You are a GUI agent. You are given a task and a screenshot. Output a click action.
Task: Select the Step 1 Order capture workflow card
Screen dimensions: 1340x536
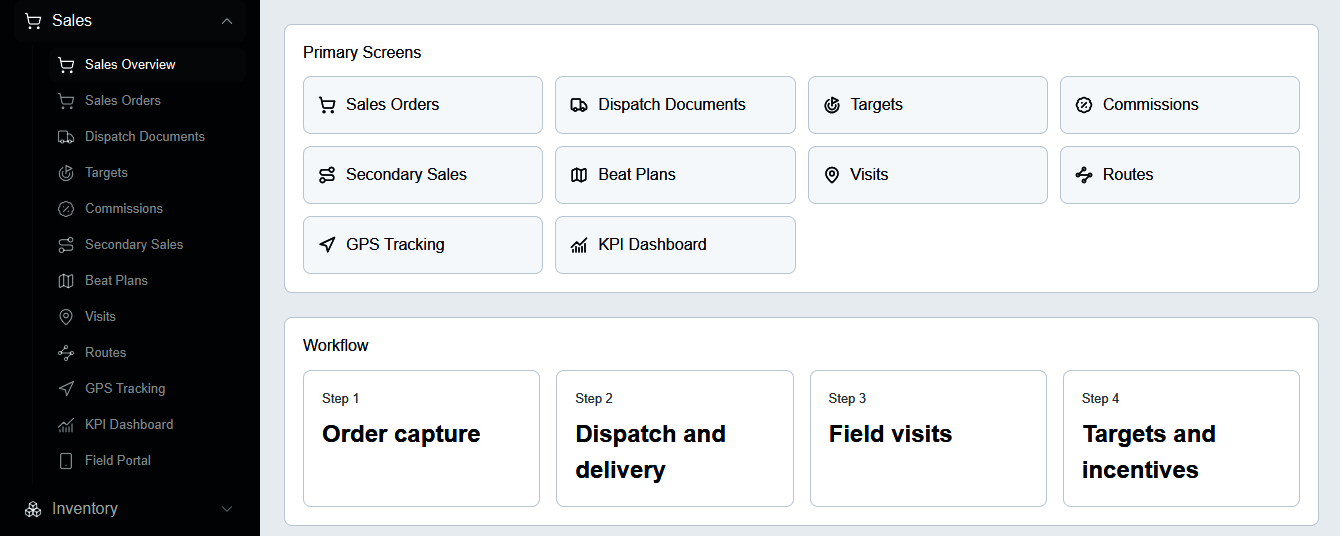421,439
